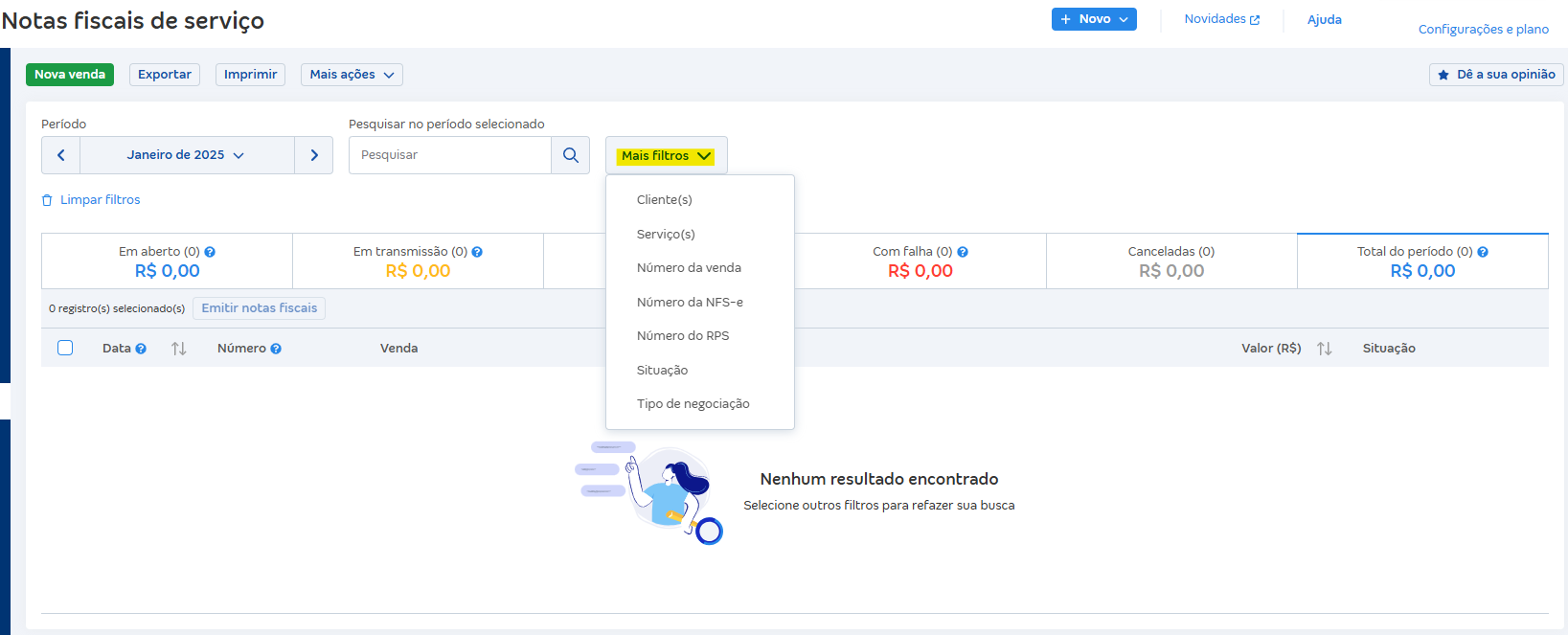Click the Valor (R$) column header text
Viewport: 1568px width, 635px height.
(x=1271, y=349)
